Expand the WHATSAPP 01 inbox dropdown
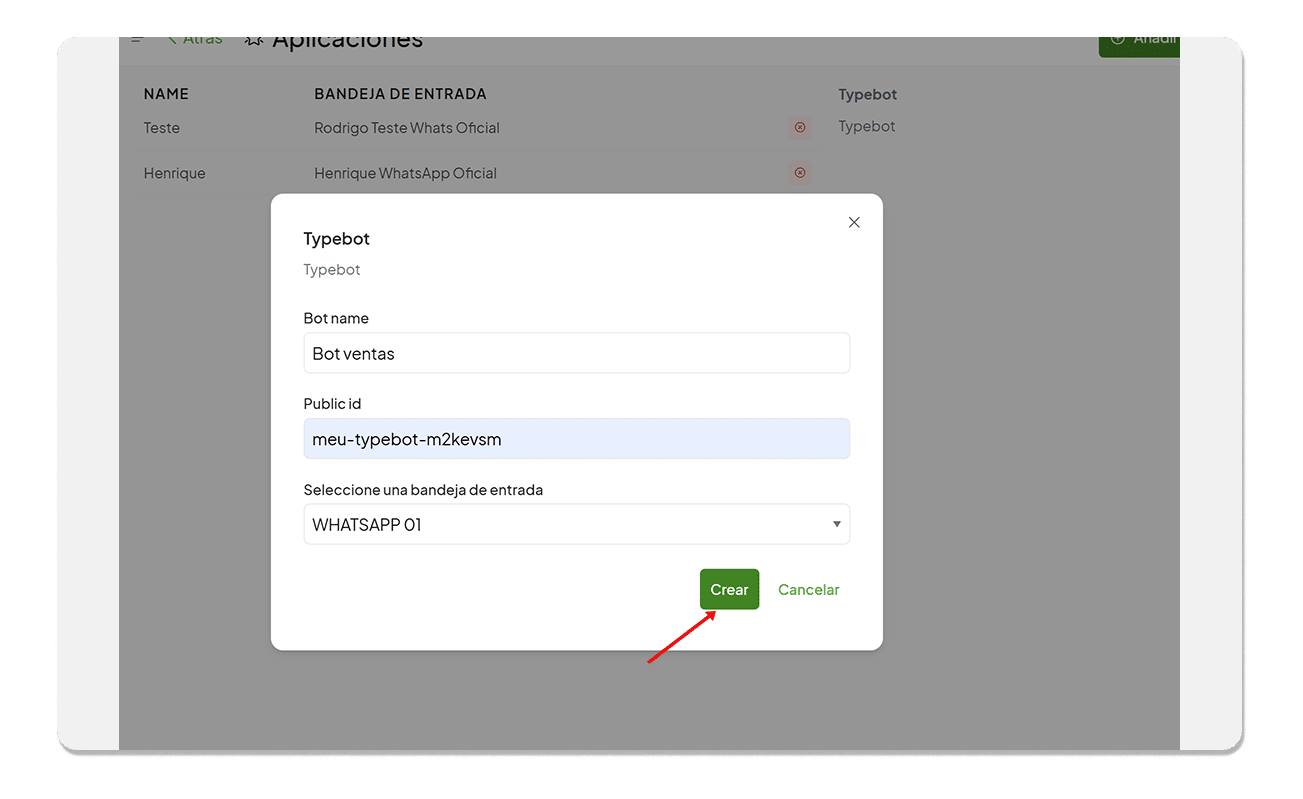Image resolution: width=1303 pixels, height=799 pixels. click(x=576, y=524)
